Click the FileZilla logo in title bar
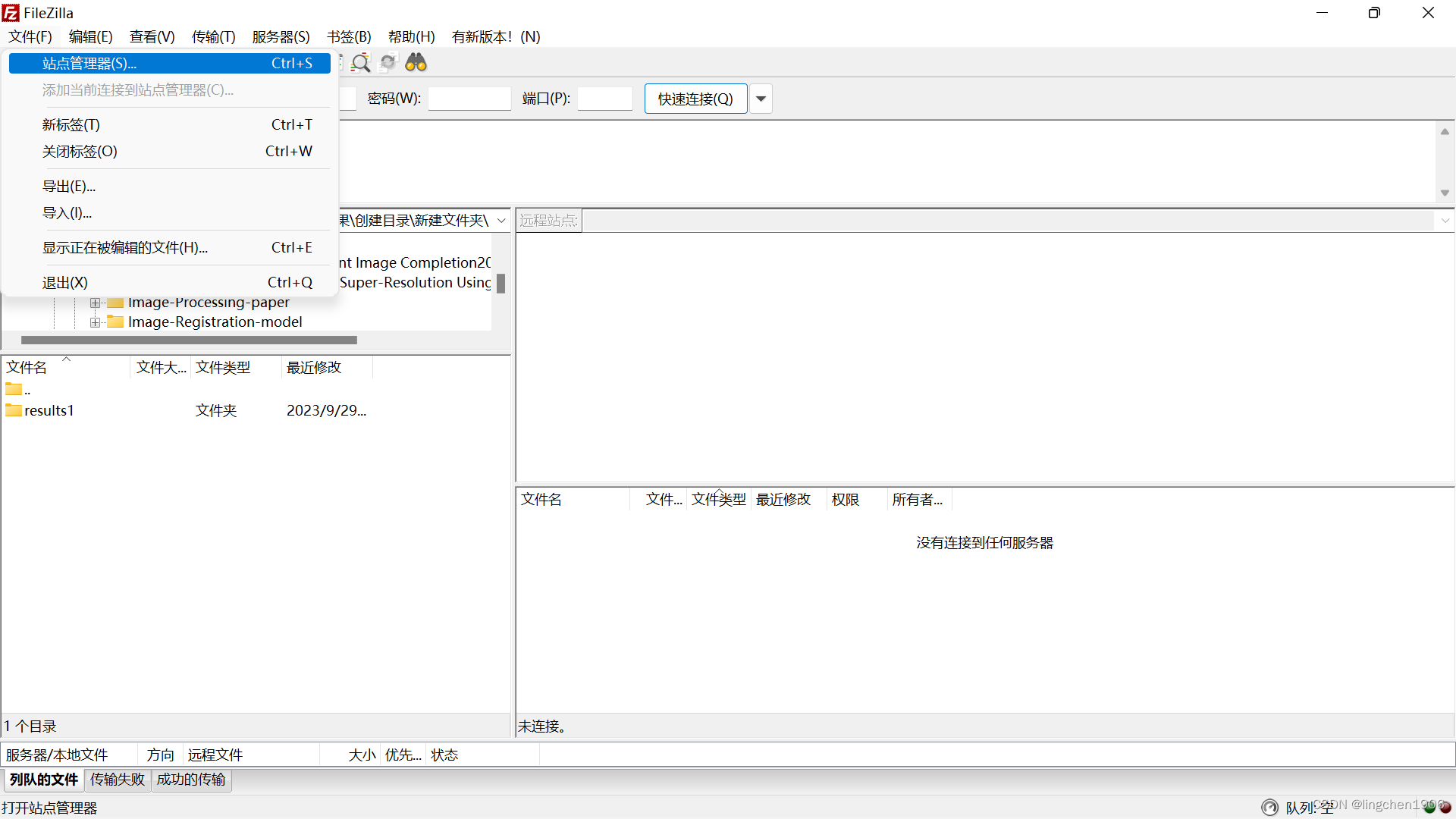1456x819 pixels. 11,13
